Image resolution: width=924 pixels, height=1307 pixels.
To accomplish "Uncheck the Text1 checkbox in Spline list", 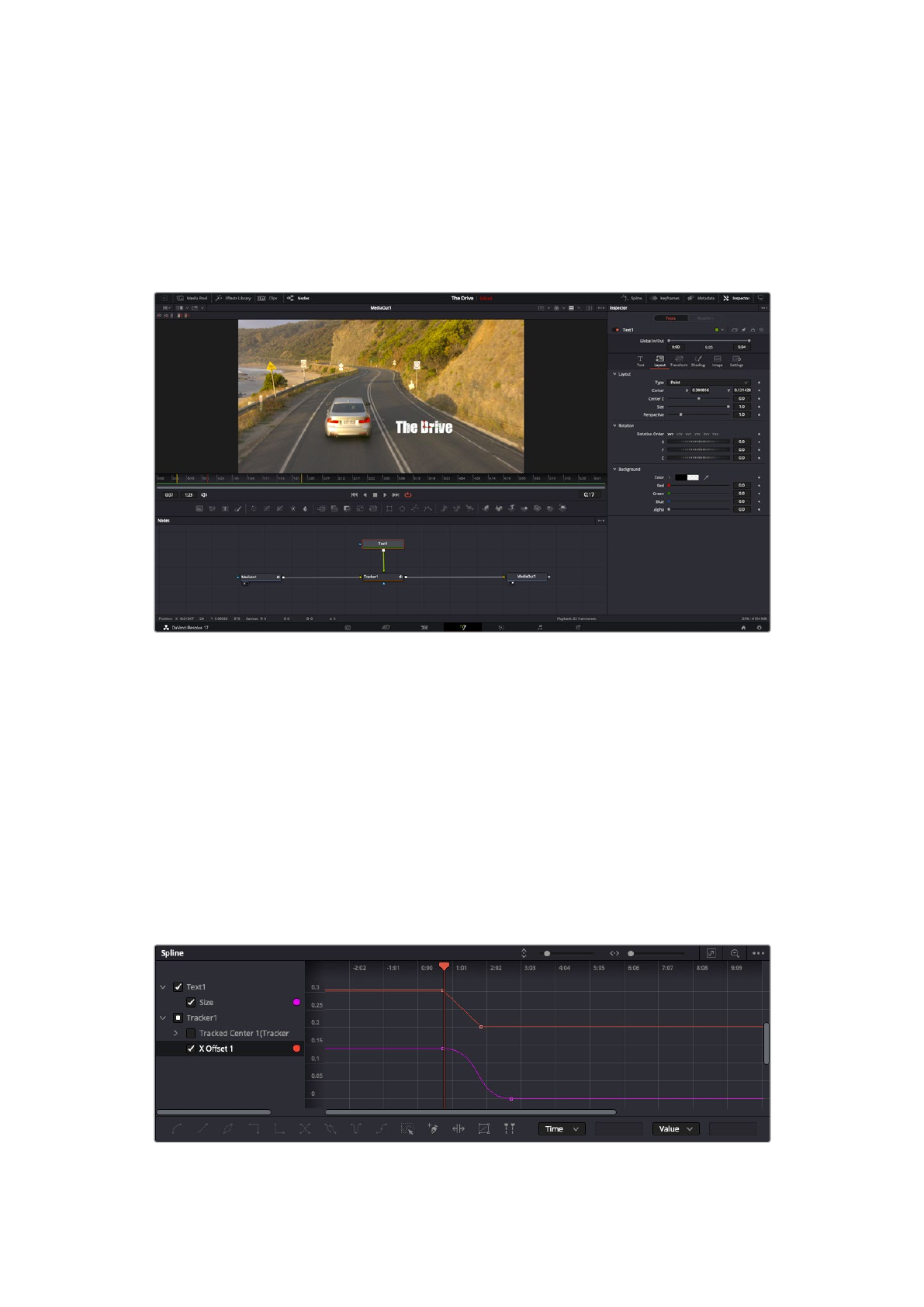I will point(178,987).
